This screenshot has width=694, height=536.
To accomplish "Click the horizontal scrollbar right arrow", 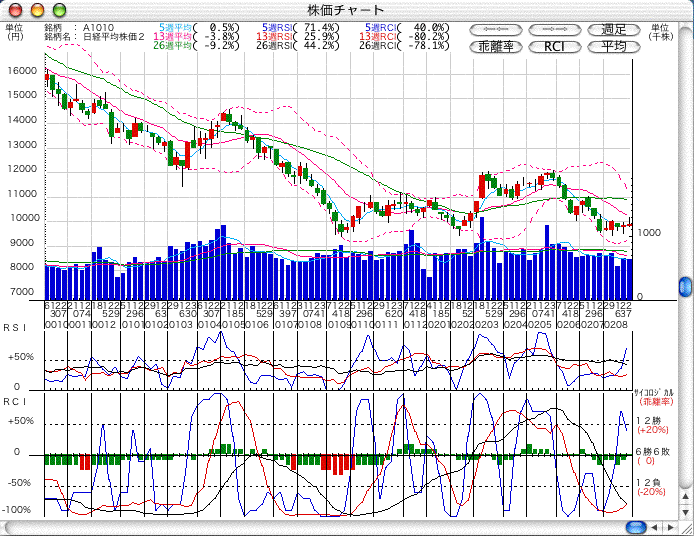I will [670, 527].
